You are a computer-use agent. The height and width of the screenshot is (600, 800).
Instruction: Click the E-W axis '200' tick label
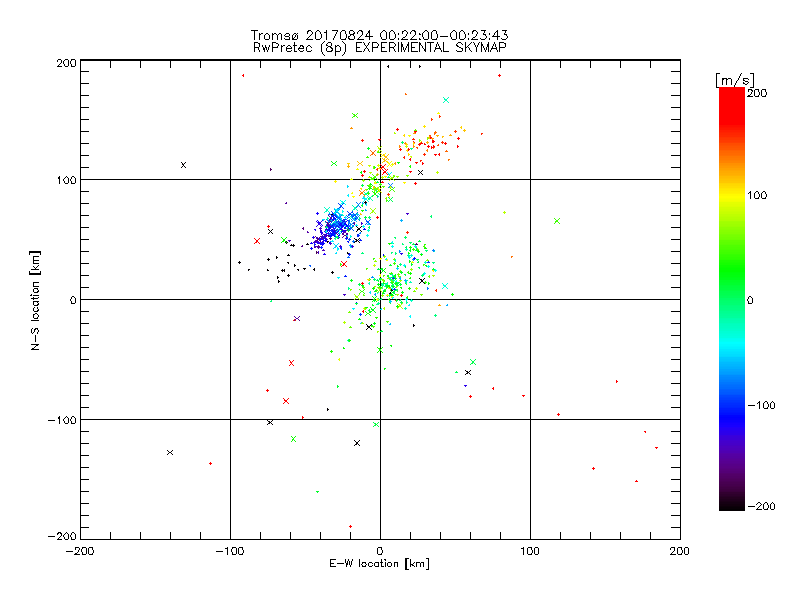680,551
